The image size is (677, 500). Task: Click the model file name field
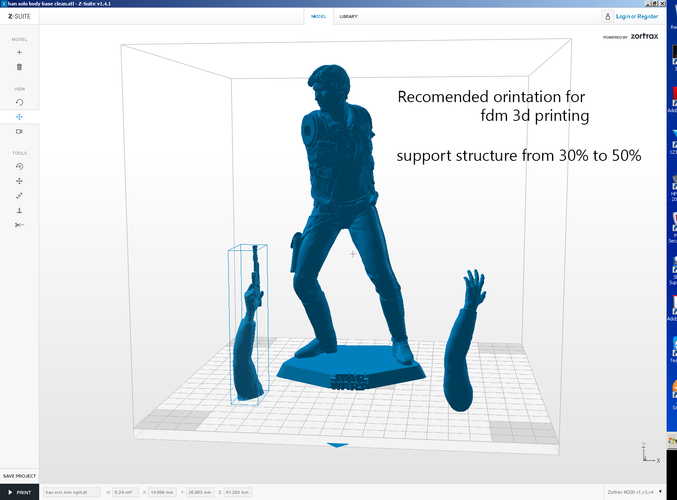click(x=72, y=492)
